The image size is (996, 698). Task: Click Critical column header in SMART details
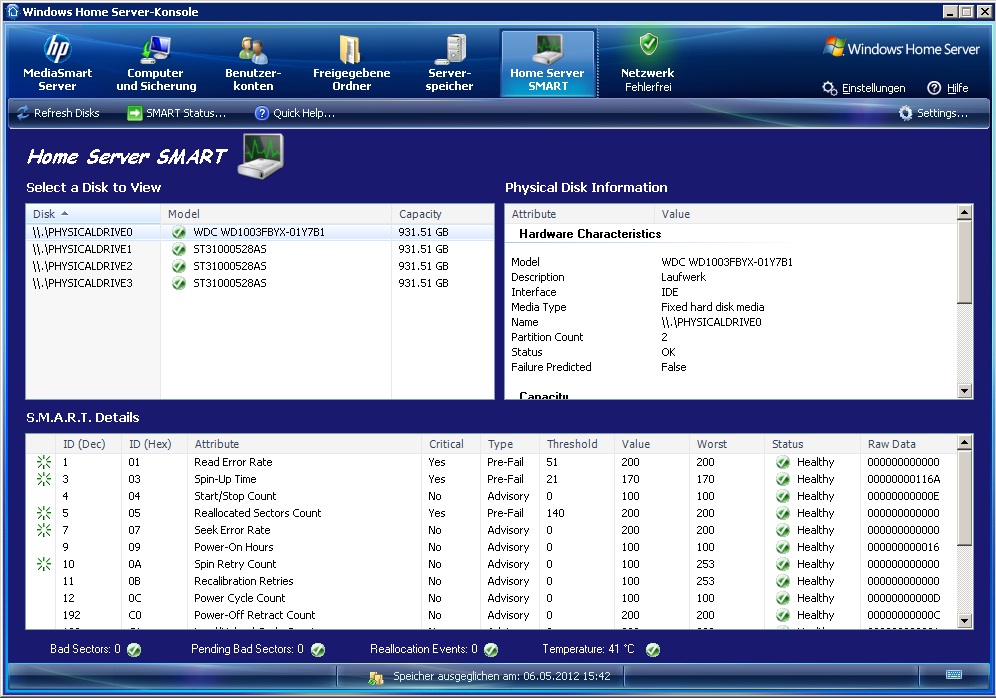point(450,444)
